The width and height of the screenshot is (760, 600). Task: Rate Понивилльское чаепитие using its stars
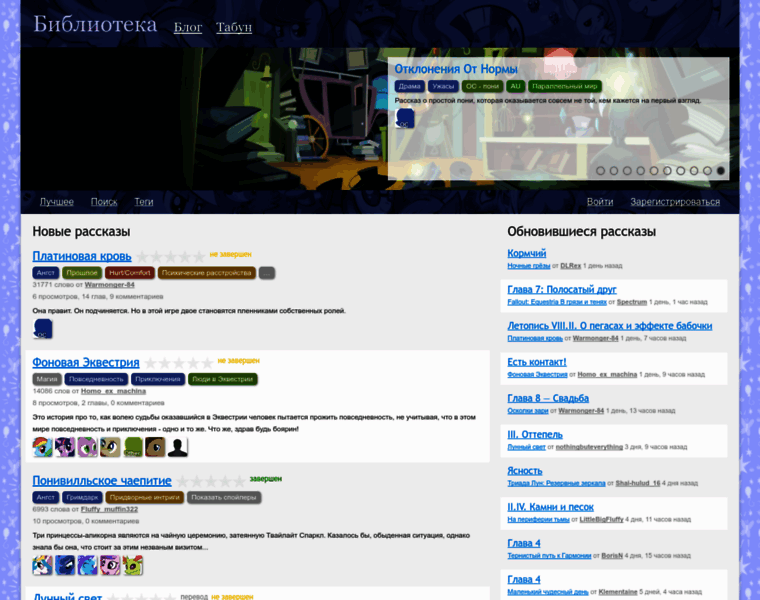click(x=211, y=481)
